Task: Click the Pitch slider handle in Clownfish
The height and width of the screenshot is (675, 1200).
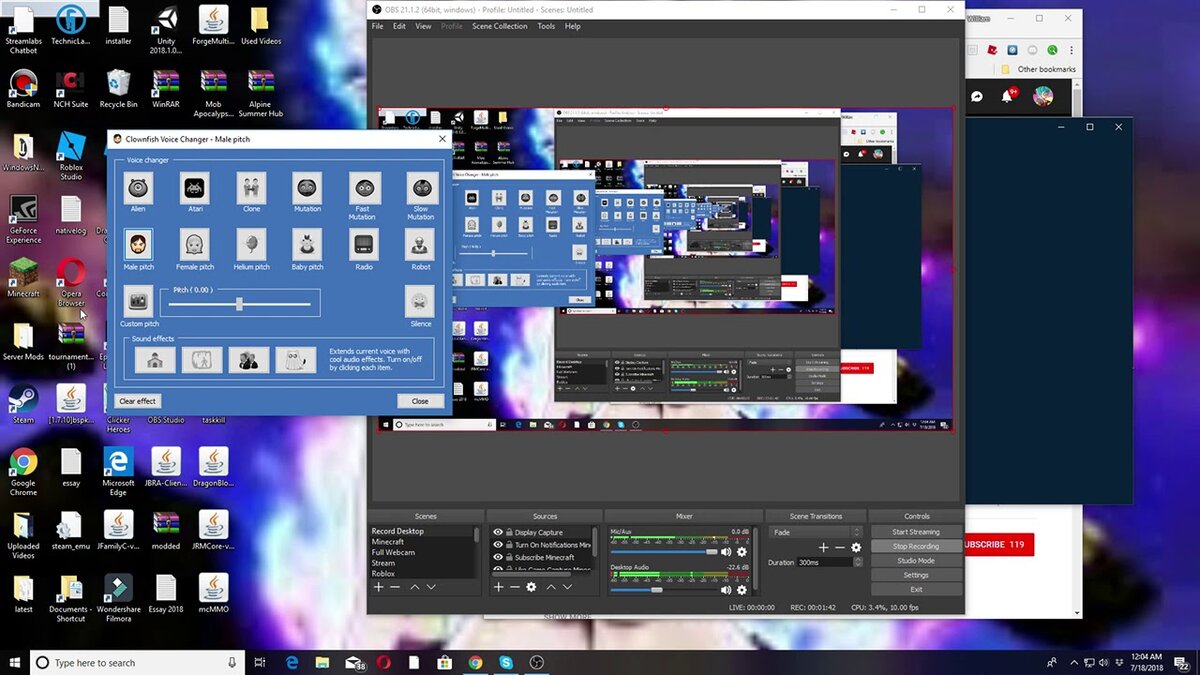Action: coord(239,303)
